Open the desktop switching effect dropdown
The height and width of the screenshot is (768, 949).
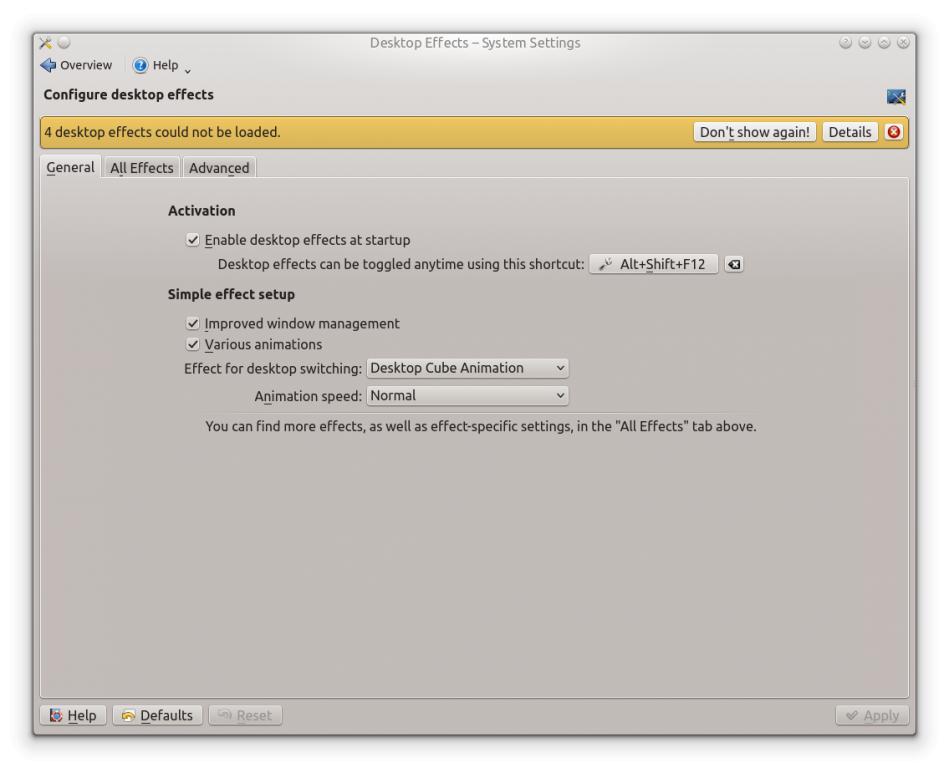point(467,368)
